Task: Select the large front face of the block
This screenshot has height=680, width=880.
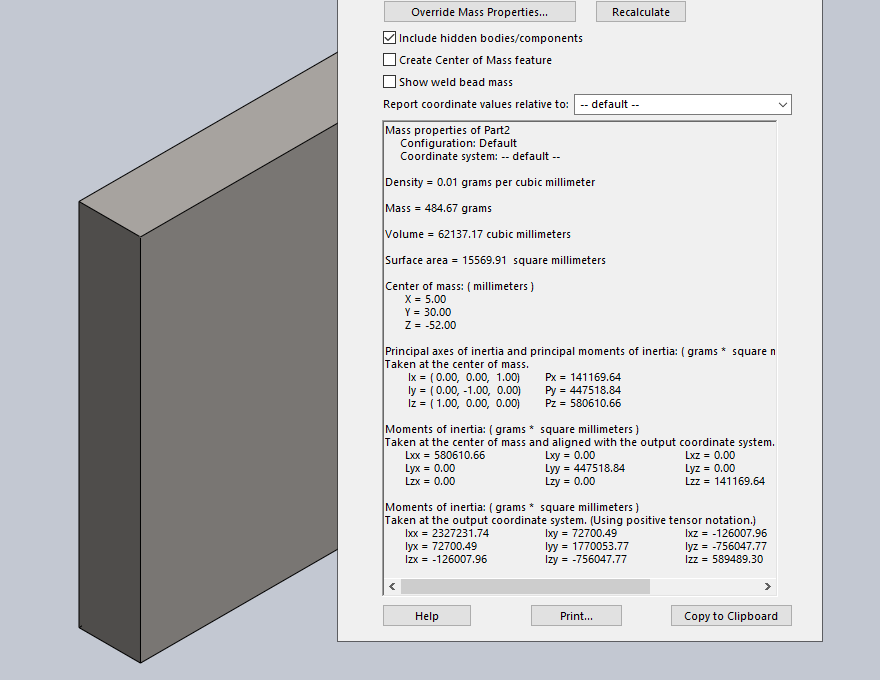Action: [x=240, y=420]
